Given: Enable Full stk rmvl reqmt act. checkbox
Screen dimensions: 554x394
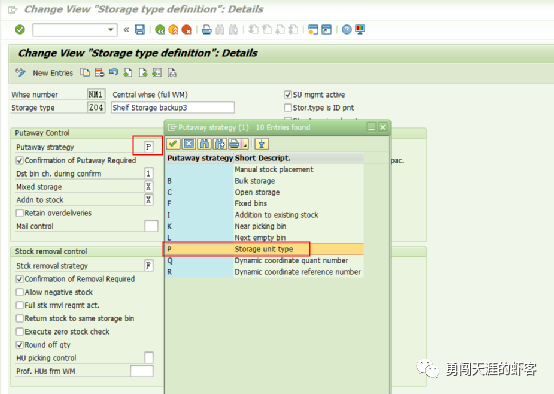Looking at the screenshot, I should (x=20, y=305).
